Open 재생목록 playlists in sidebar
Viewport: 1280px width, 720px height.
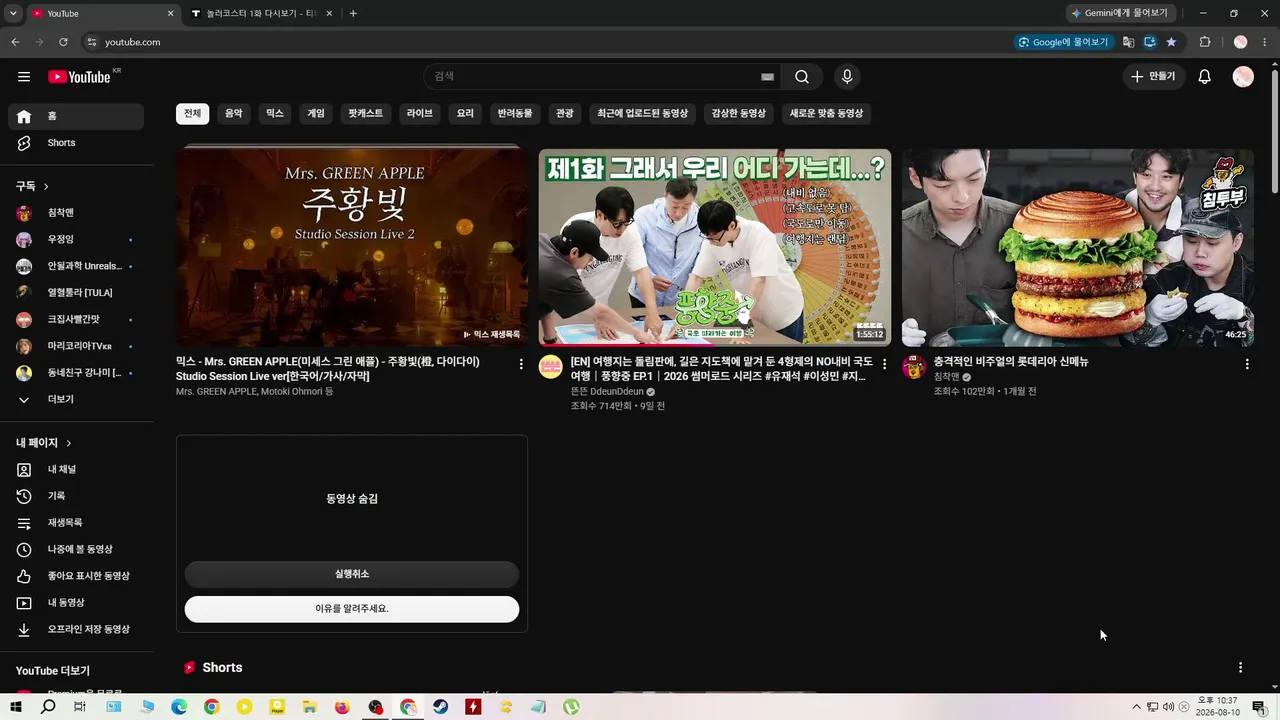76,523
